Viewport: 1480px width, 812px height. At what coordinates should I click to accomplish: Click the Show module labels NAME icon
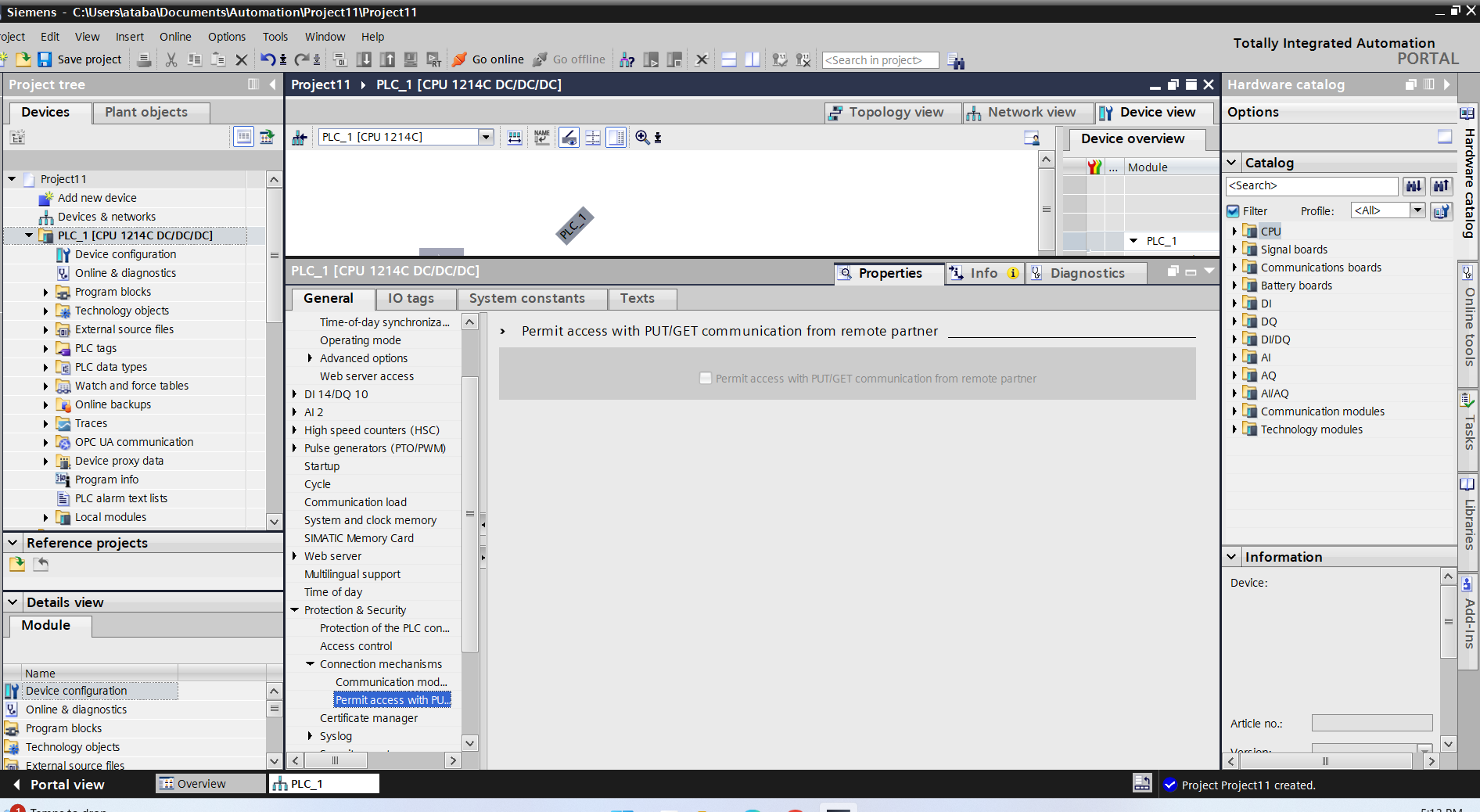pos(542,138)
